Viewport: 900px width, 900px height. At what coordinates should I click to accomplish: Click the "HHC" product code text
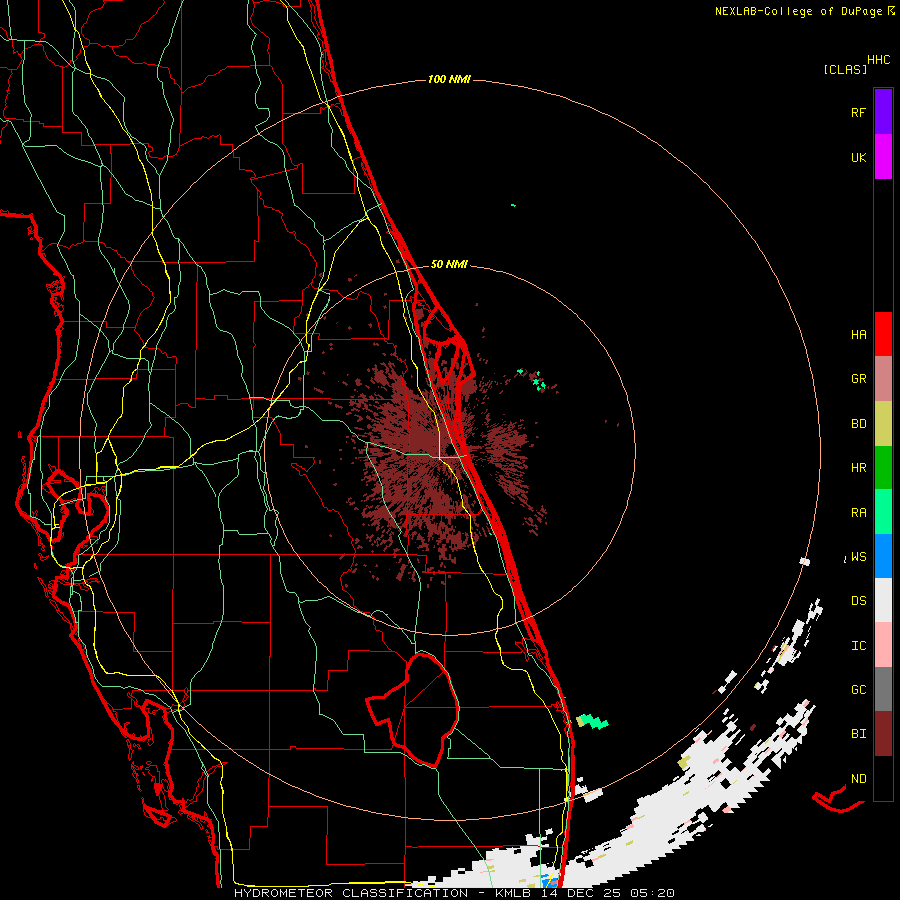[878, 60]
